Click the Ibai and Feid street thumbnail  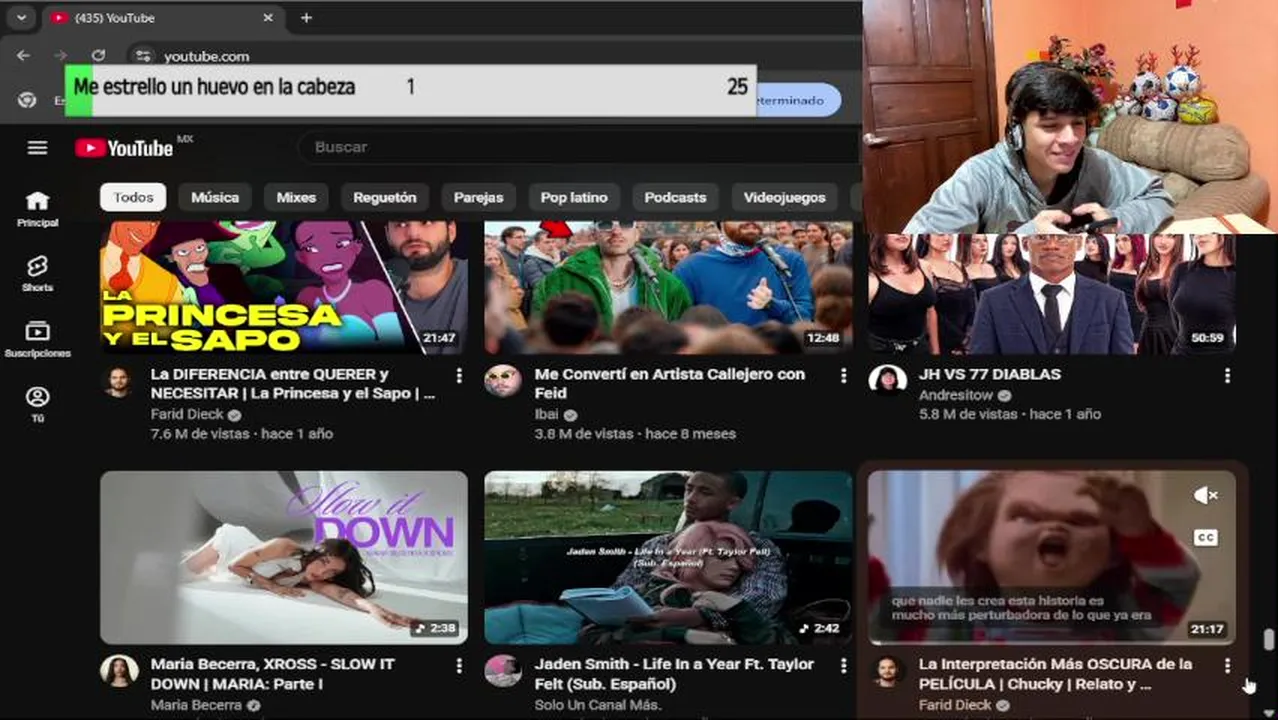668,287
